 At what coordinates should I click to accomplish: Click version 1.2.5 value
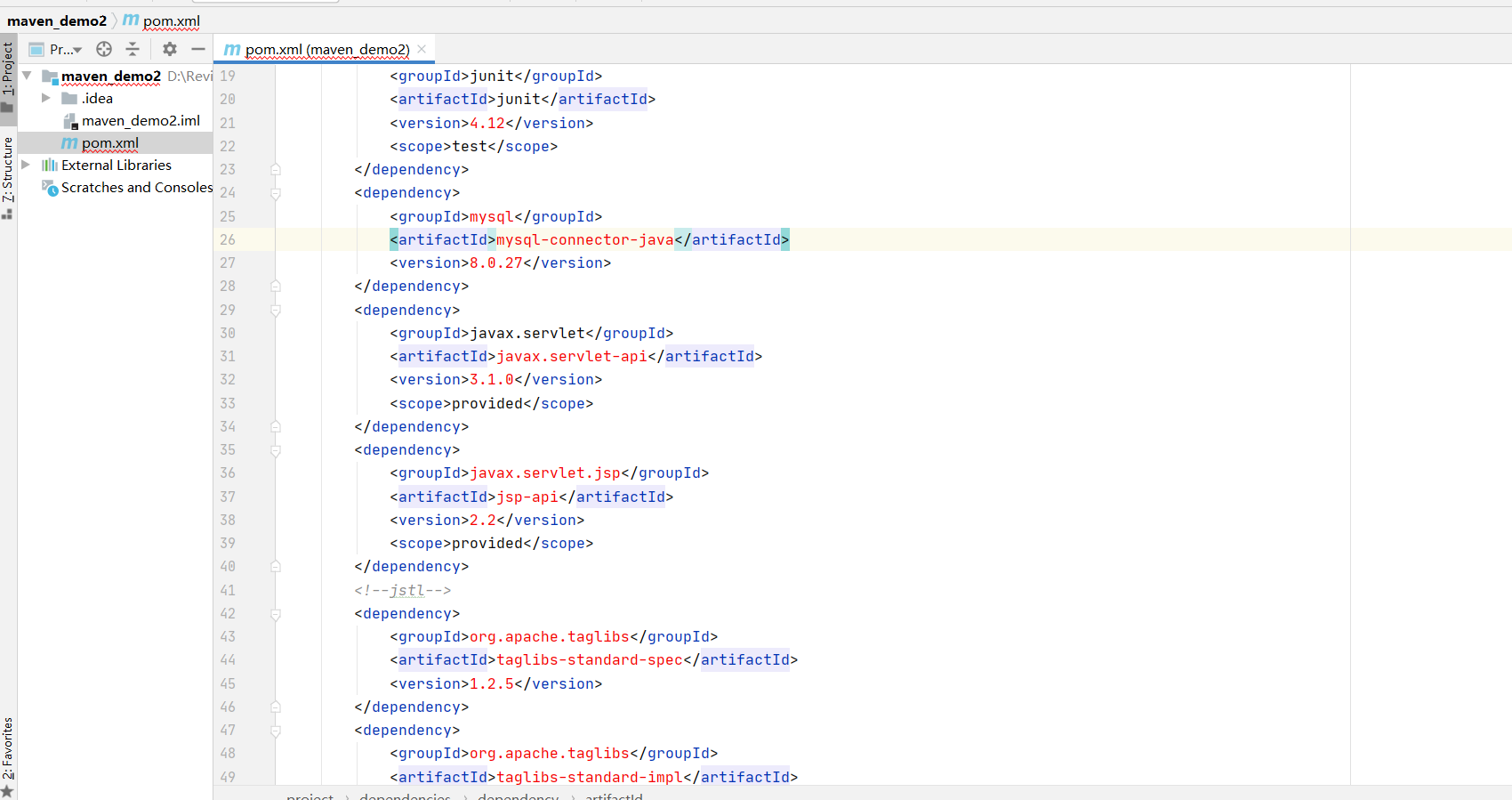click(x=492, y=683)
